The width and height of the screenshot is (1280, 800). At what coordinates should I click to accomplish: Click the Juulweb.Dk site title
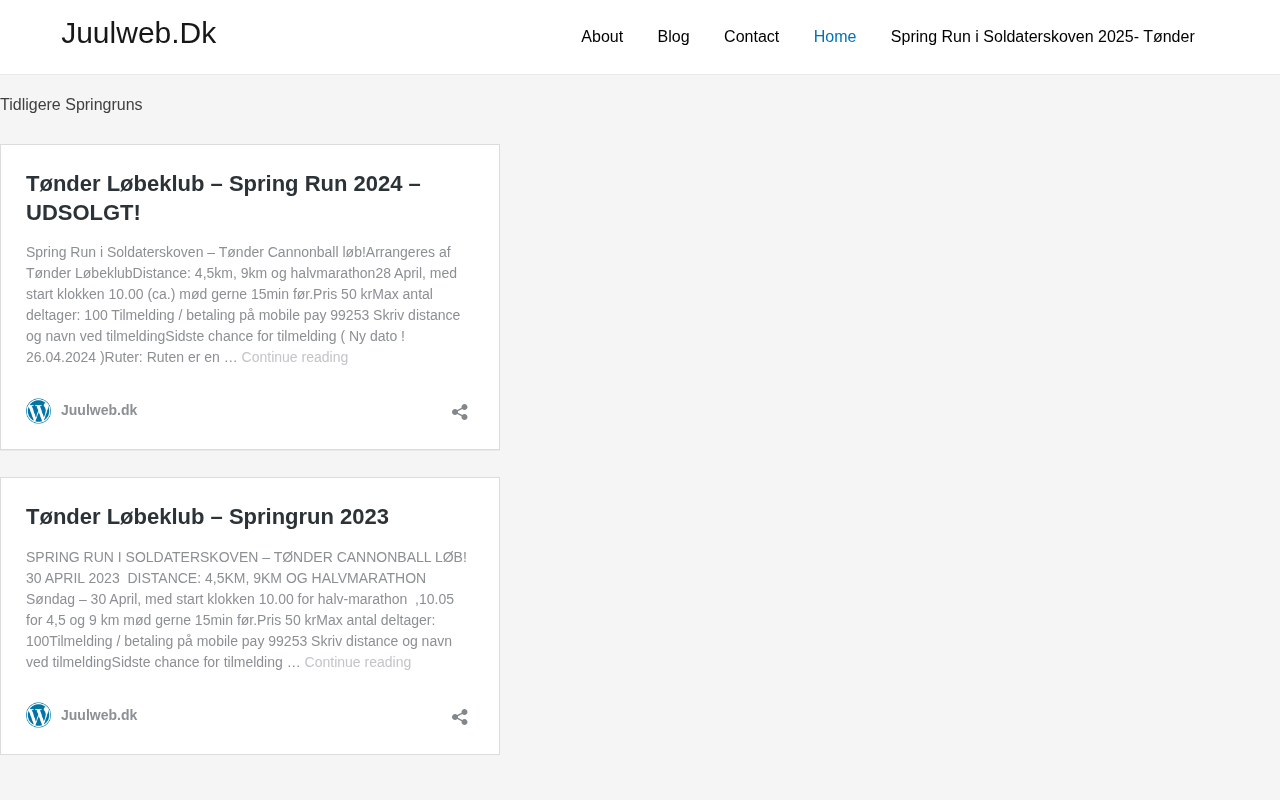pyautogui.click(x=138, y=33)
